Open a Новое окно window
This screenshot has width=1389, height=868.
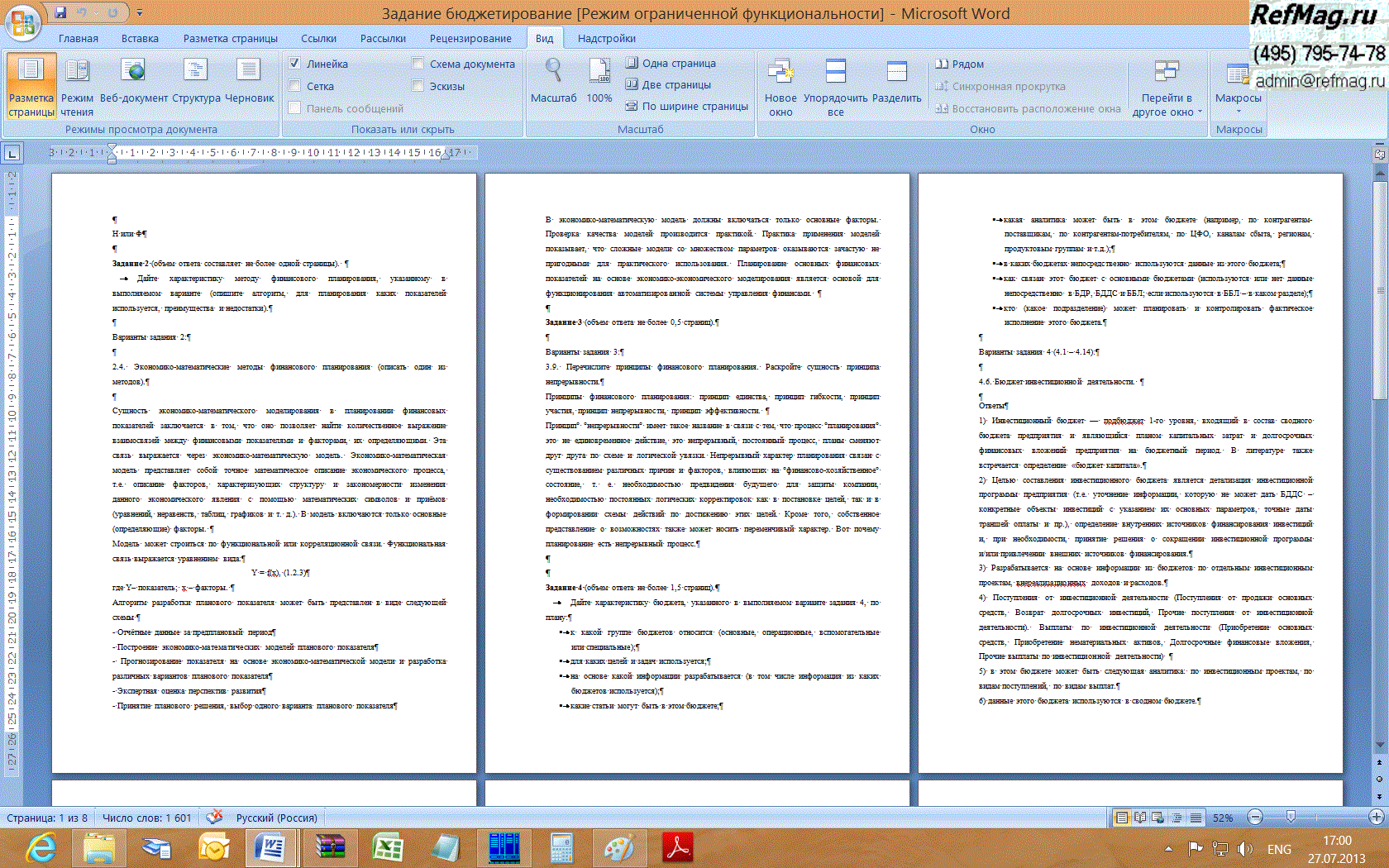click(780, 87)
